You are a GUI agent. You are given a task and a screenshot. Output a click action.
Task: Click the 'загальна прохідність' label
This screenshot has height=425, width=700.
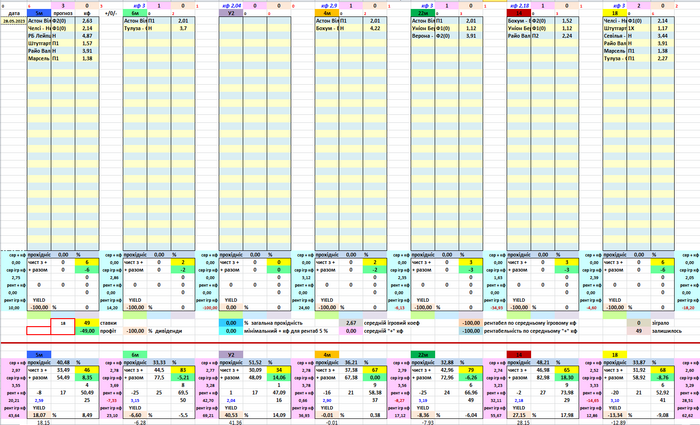(277, 323)
